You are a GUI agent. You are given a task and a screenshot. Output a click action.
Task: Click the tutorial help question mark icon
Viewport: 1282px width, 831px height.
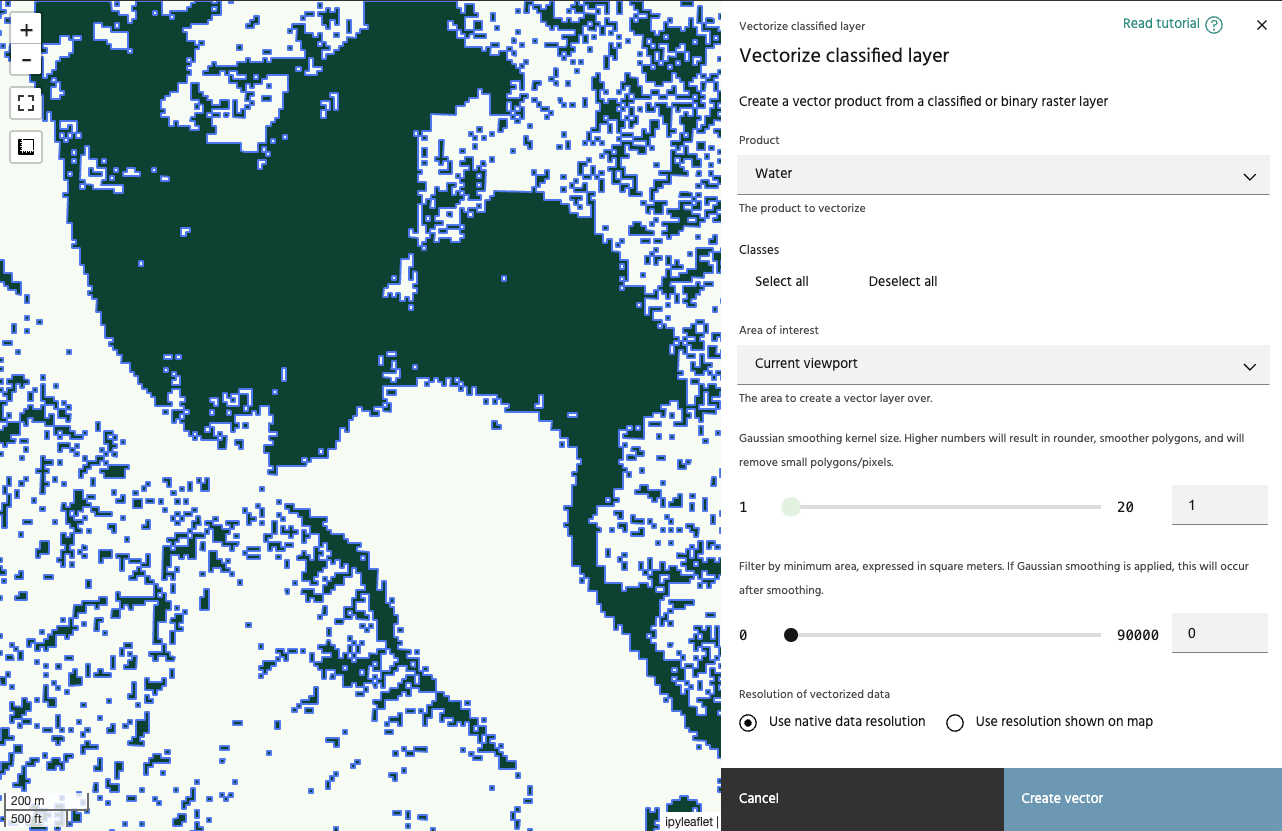[1214, 25]
